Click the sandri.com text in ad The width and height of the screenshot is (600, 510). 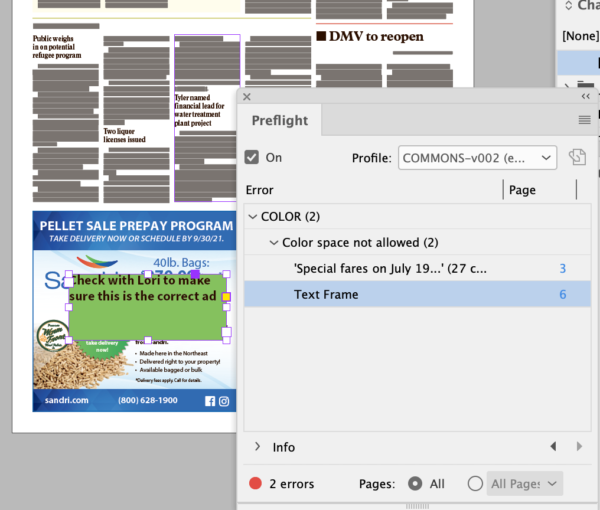coord(67,400)
